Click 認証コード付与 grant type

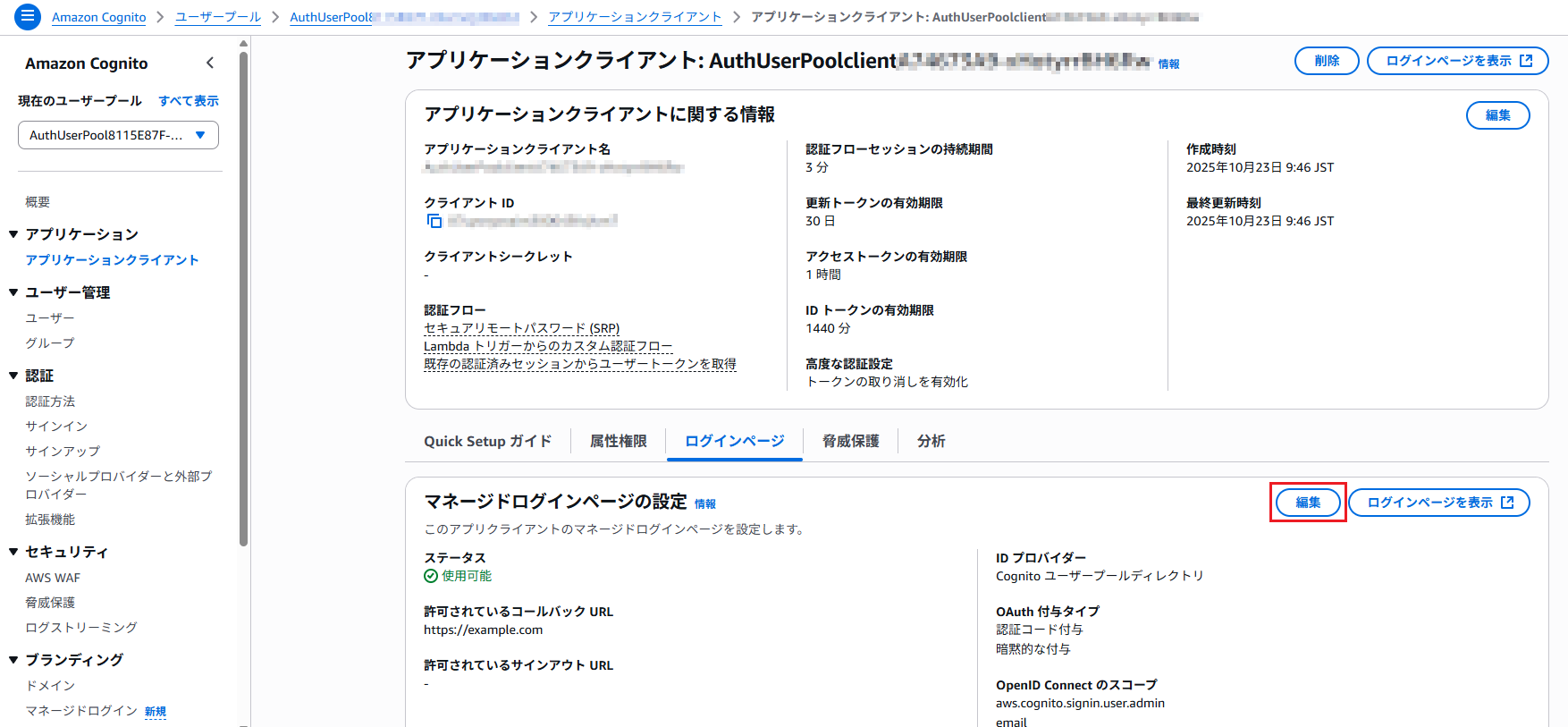pos(1040,630)
